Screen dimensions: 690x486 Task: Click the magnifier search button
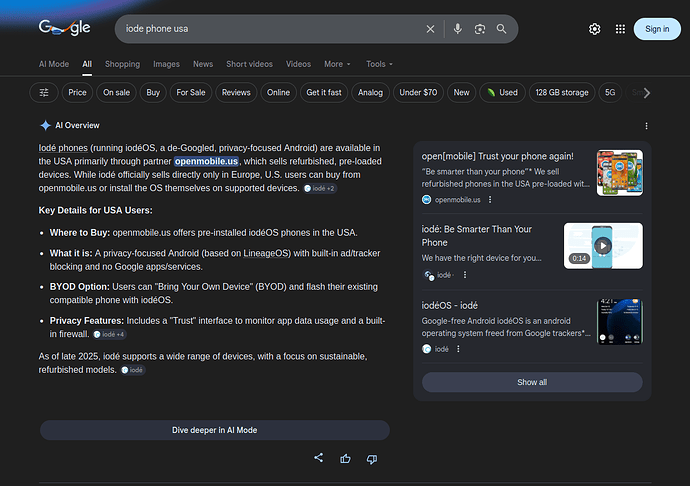coord(502,29)
